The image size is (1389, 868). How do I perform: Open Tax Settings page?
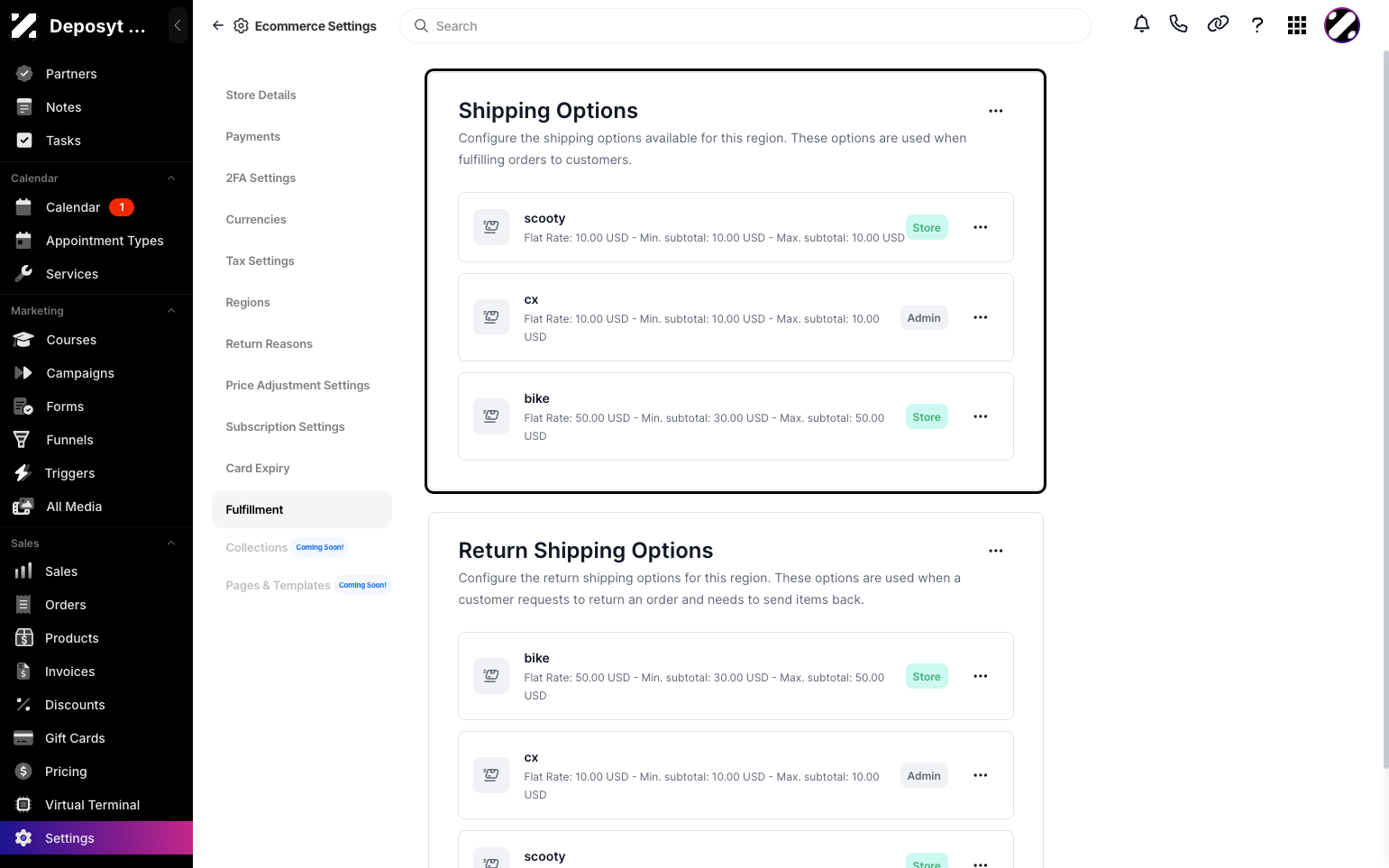coord(260,260)
